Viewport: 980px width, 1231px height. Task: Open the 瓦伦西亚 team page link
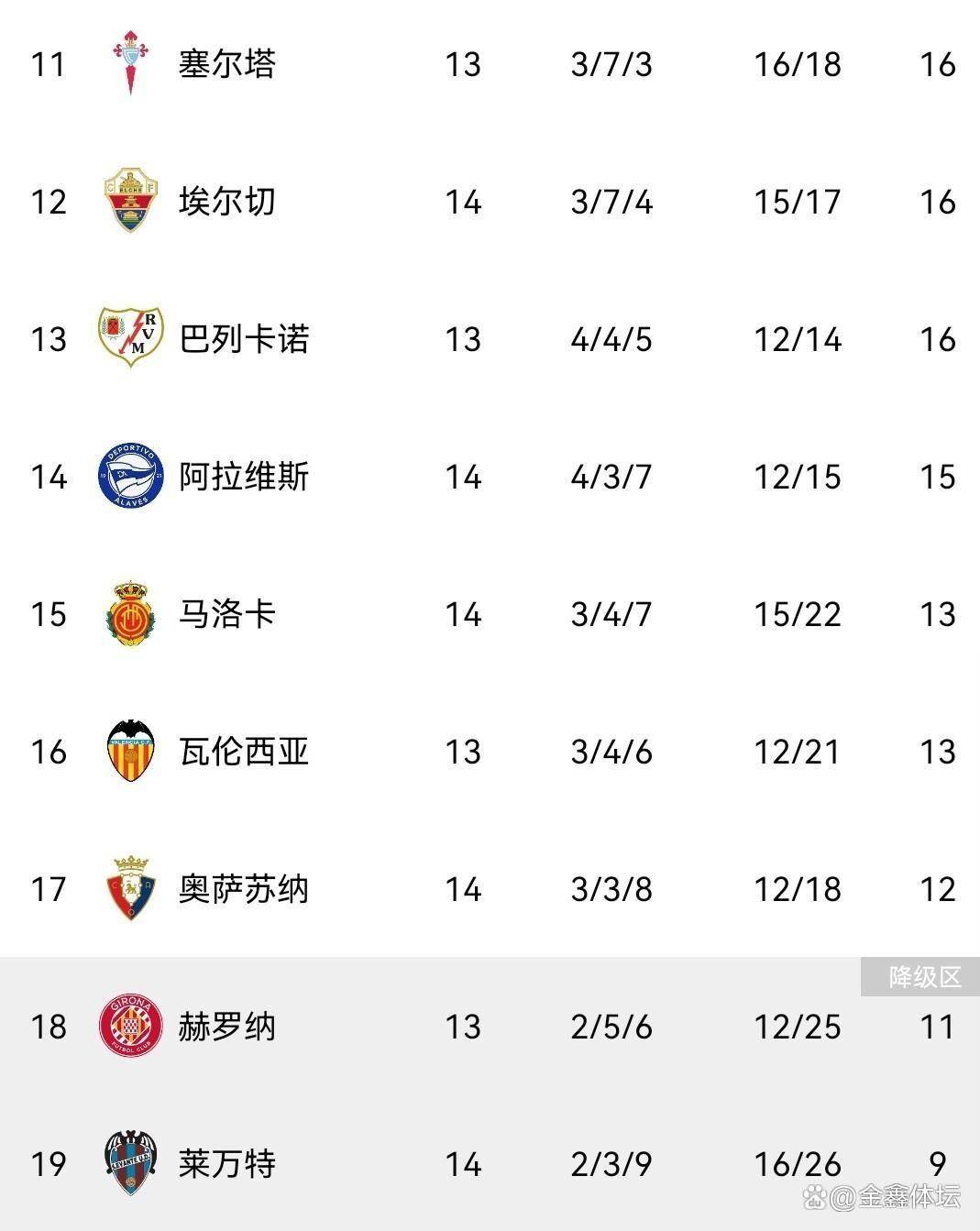tap(244, 752)
